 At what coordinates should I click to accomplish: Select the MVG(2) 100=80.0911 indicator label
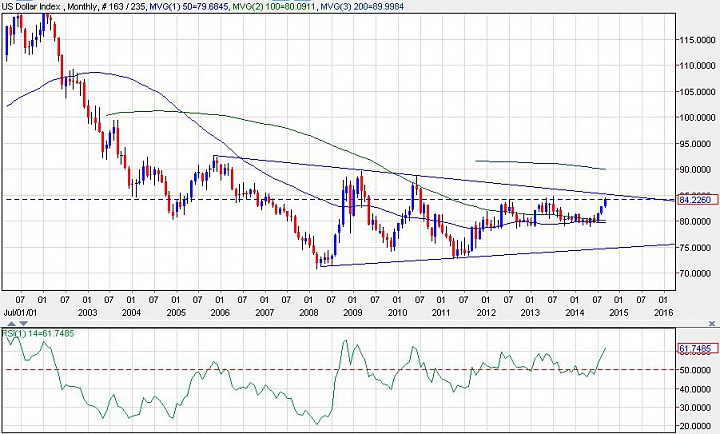coord(274,6)
